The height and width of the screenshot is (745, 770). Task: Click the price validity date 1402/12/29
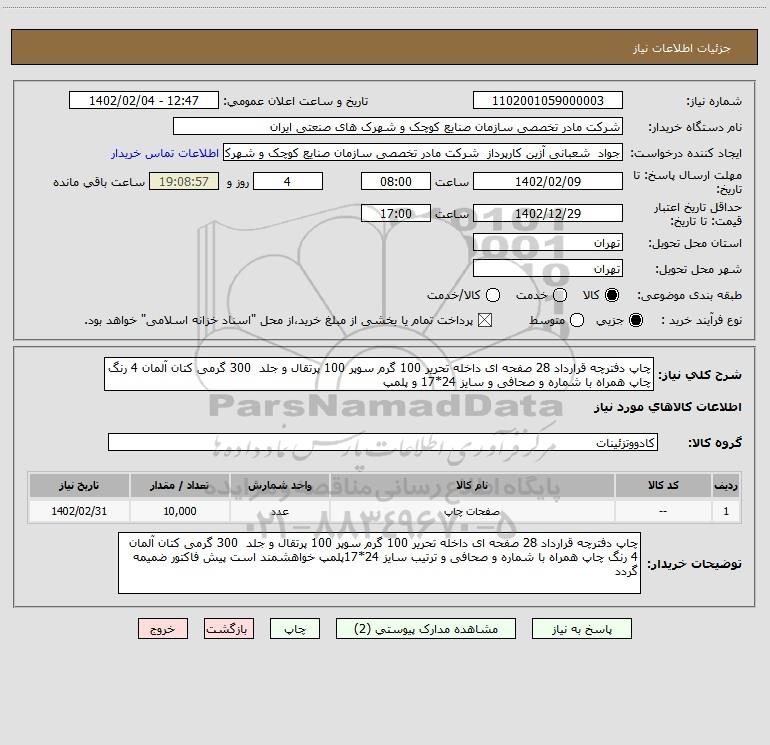pos(548,214)
